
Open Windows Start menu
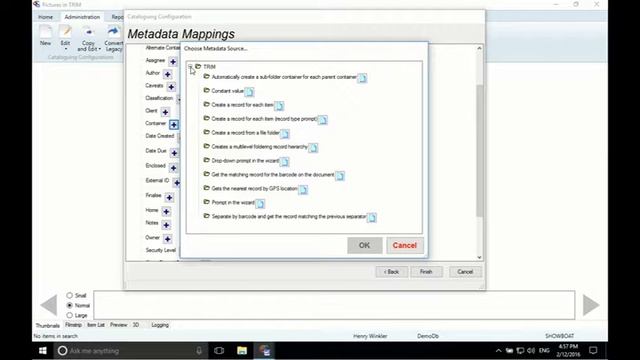43,351
